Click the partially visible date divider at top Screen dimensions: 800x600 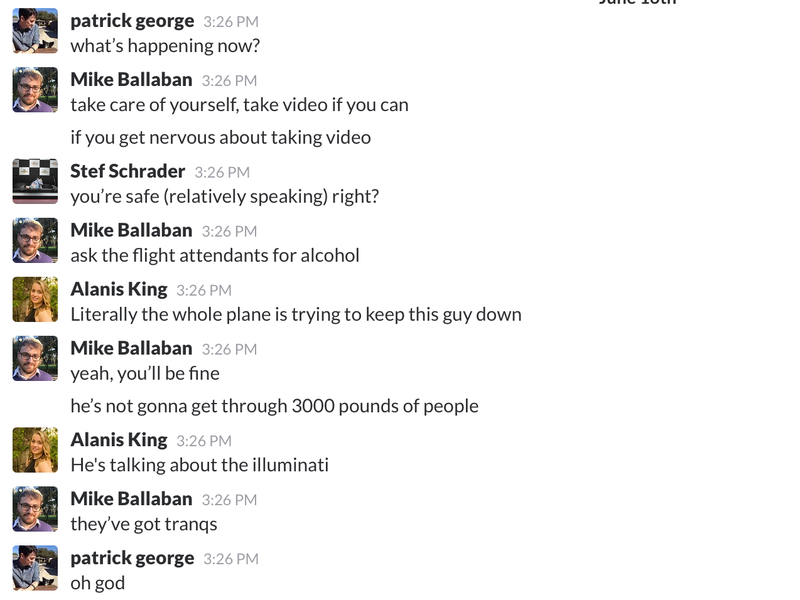[637, 2]
